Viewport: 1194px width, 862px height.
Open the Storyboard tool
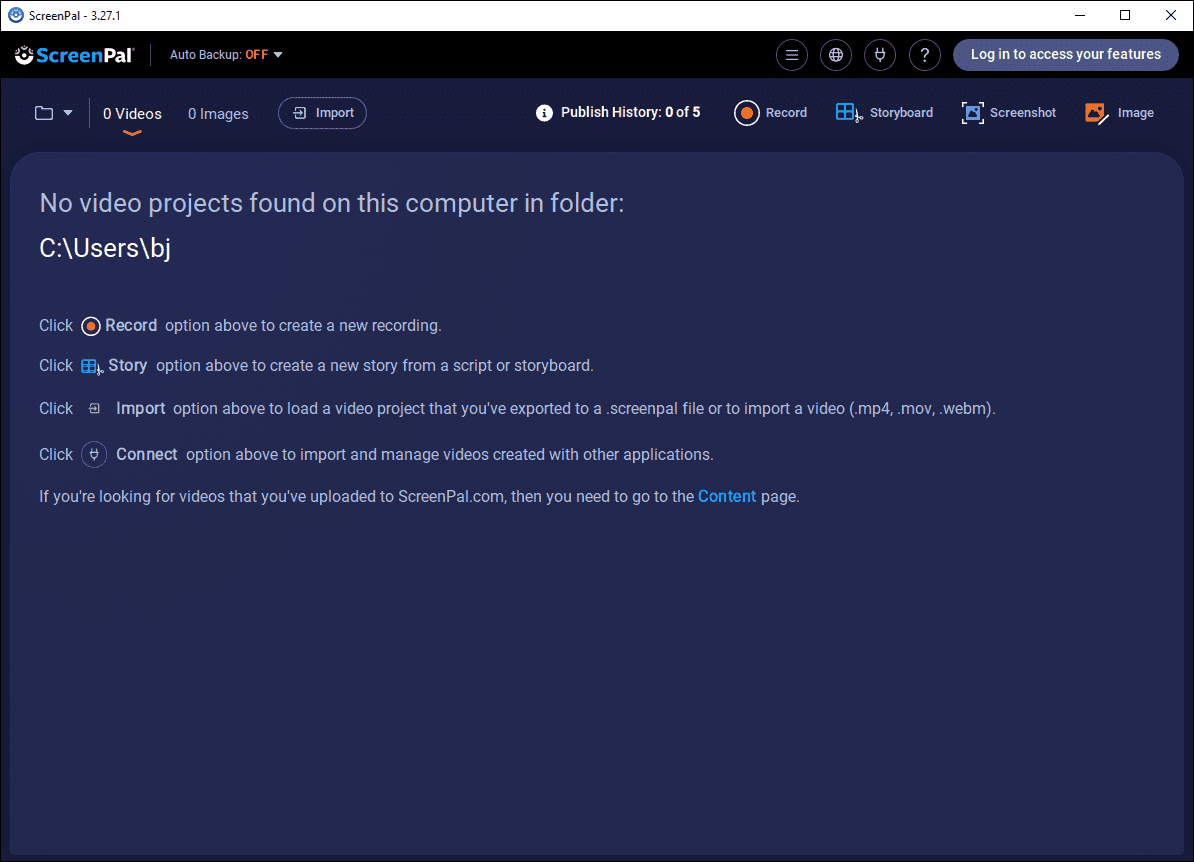coord(884,113)
